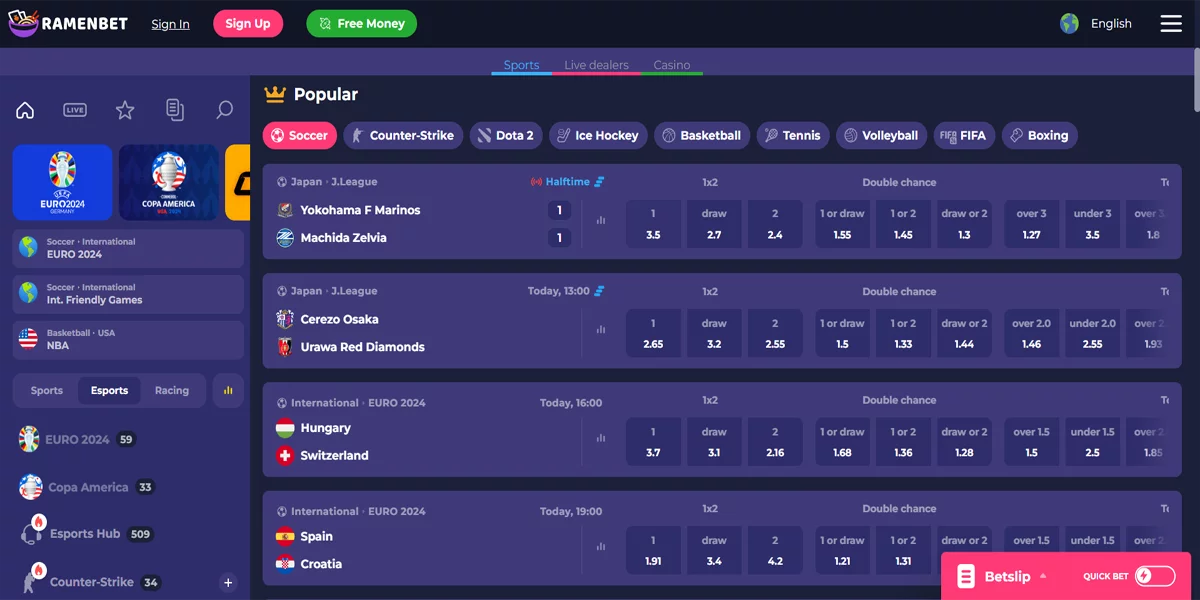Select over 3 at 1.27 odds
1200x600 pixels.
1031,224
